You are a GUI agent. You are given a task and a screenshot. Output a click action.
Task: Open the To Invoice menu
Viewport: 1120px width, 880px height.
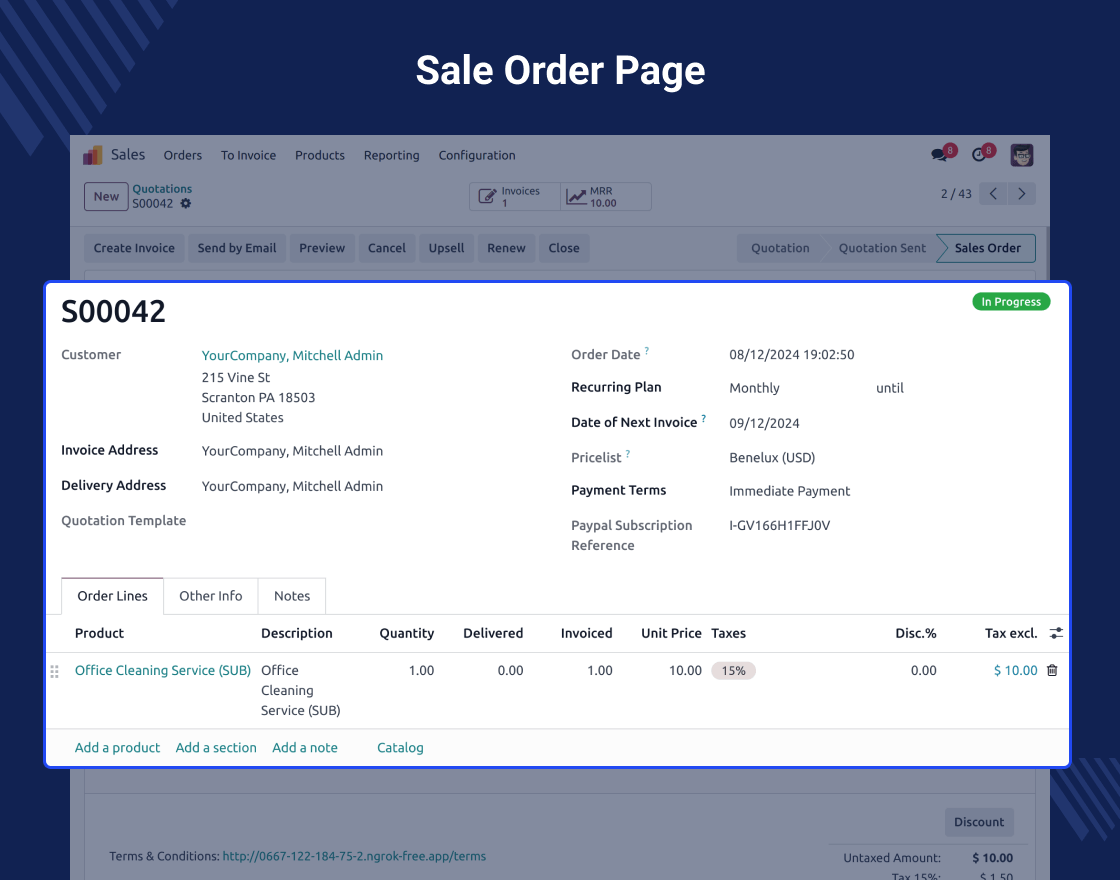[248, 155]
